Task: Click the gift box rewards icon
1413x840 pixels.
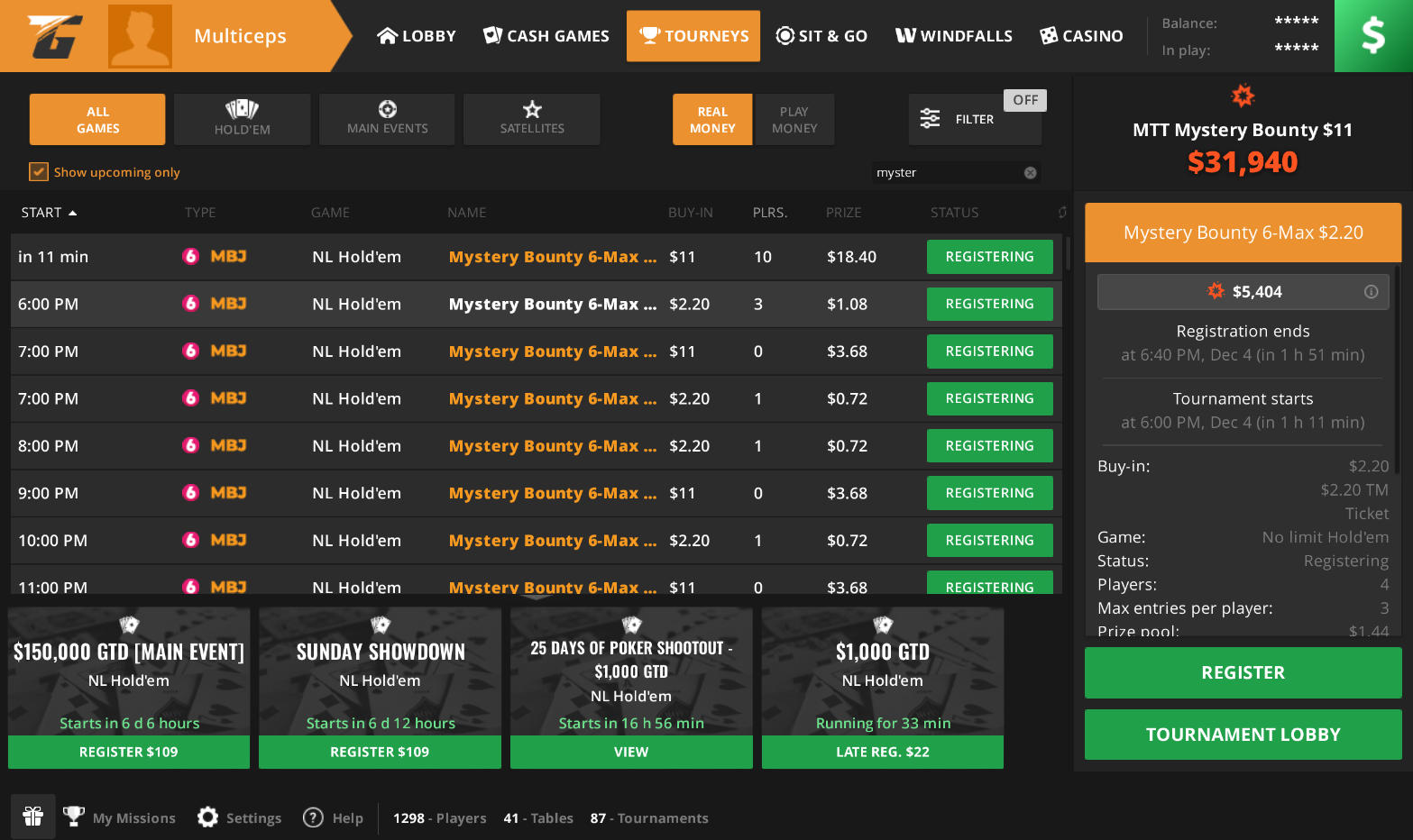Action: (x=33, y=817)
